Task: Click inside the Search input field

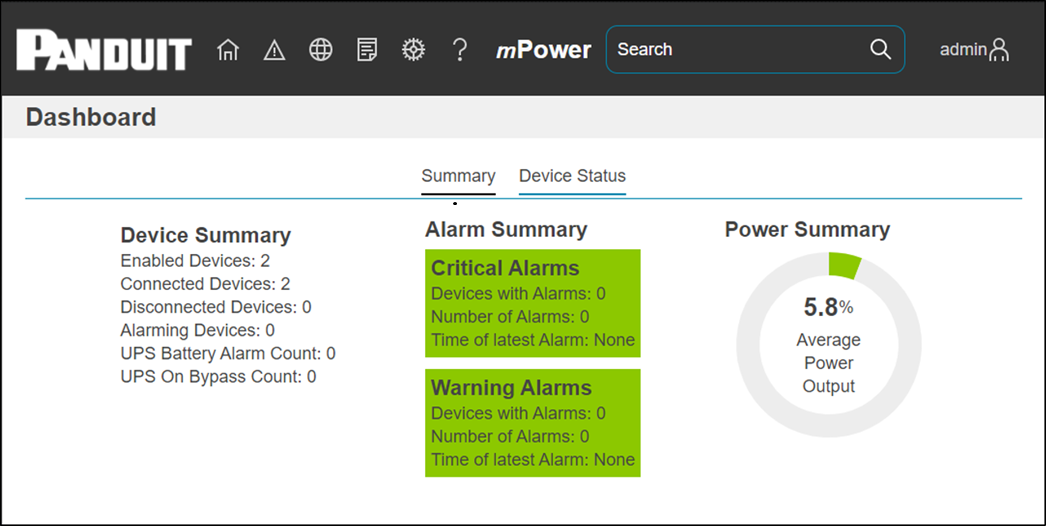Action: coord(735,50)
